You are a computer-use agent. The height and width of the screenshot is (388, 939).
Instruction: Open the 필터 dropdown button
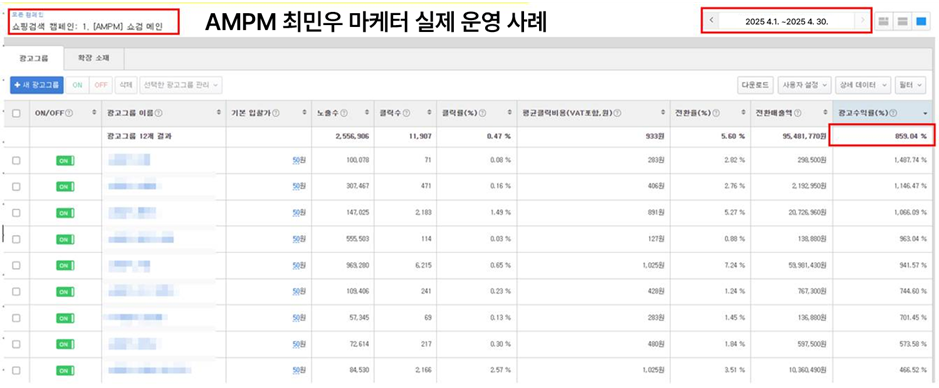(x=910, y=85)
